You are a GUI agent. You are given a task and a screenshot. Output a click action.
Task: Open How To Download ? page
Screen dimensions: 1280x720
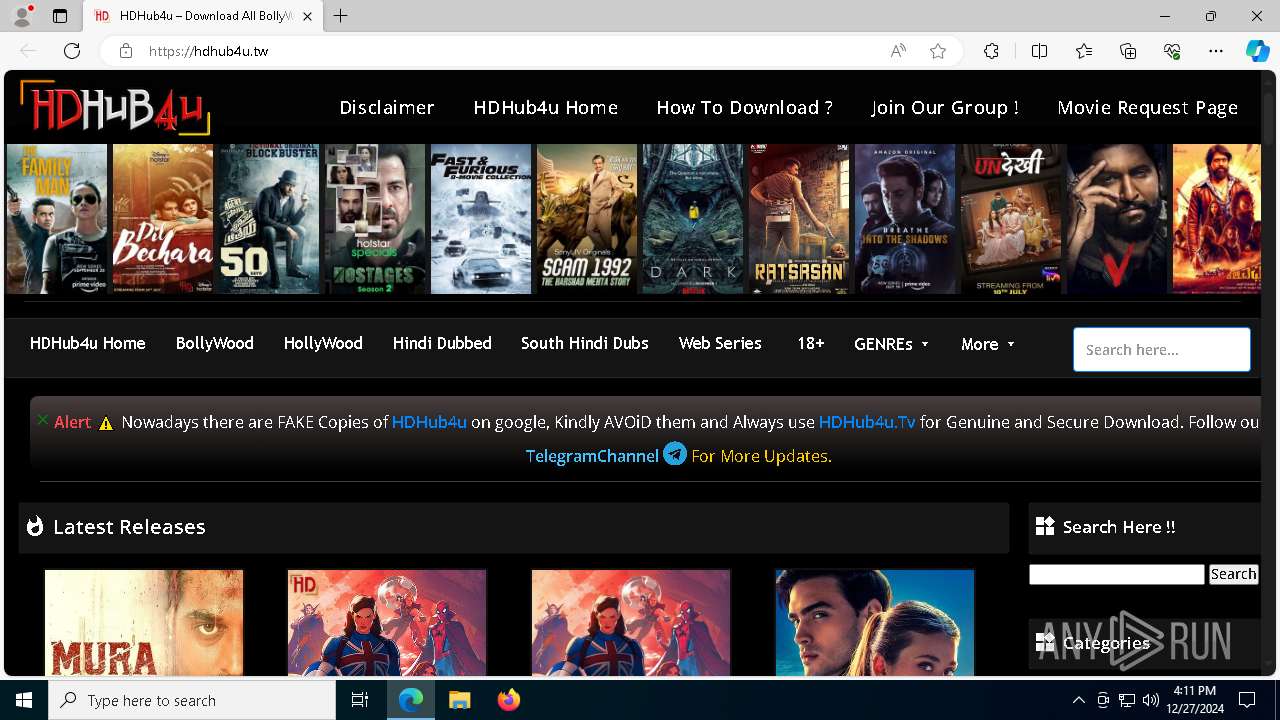pos(745,107)
